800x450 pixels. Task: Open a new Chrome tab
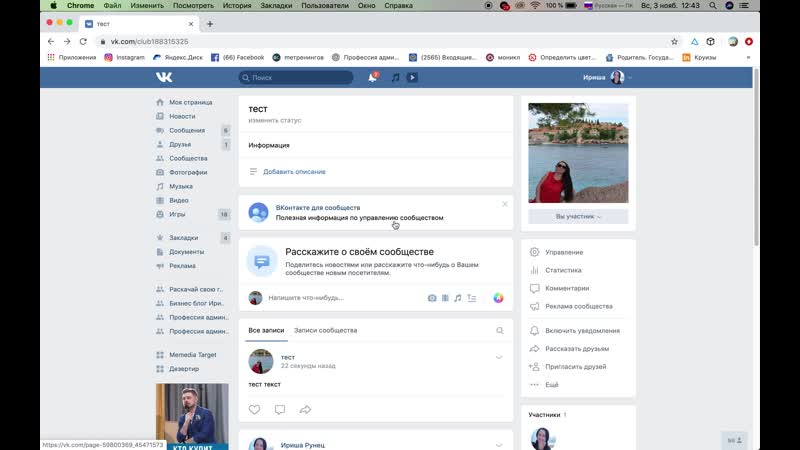click(x=210, y=24)
